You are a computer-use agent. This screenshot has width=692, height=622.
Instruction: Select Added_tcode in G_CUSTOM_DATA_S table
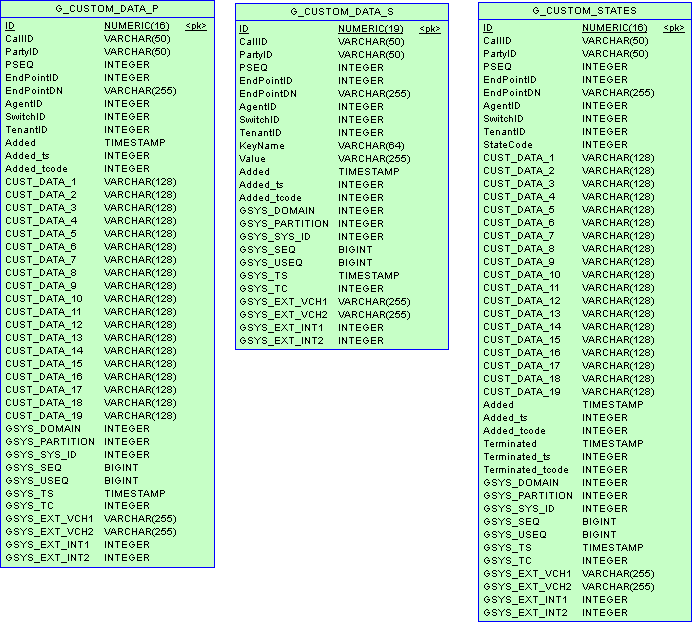(x=270, y=198)
